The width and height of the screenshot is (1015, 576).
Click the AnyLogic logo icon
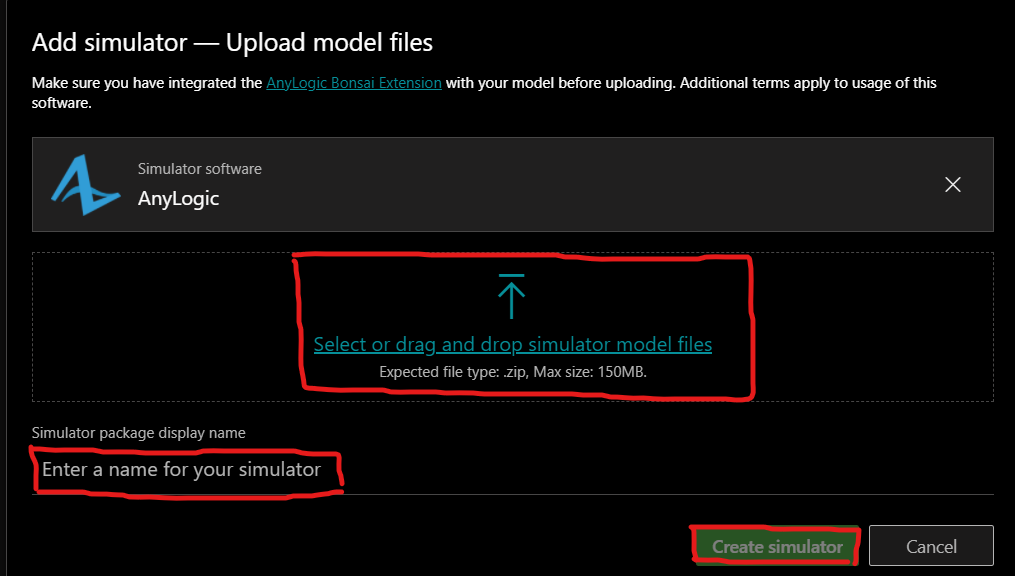coord(85,184)
